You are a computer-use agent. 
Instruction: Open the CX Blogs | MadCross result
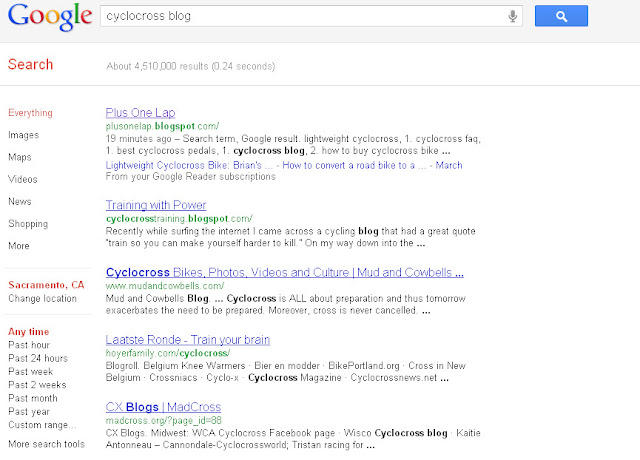click(x=163, y=407)
